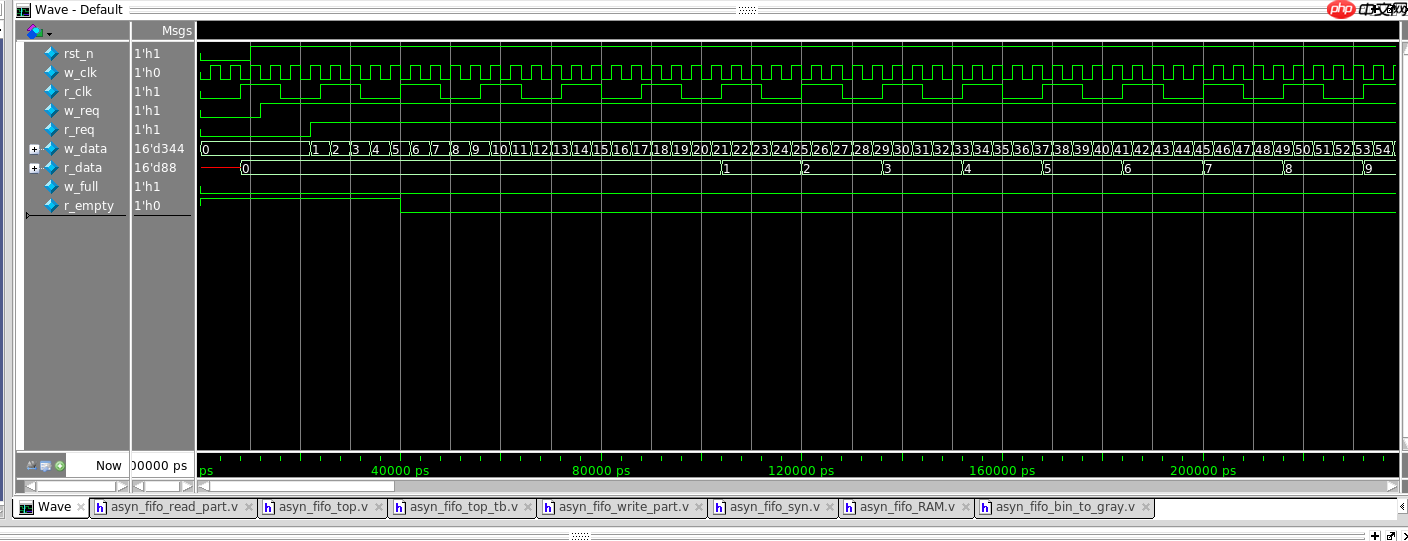The width and height of the screenshot is (1408, 541).
Task: Open the signal format dropdown above signal names
Action: click(39, 32)
